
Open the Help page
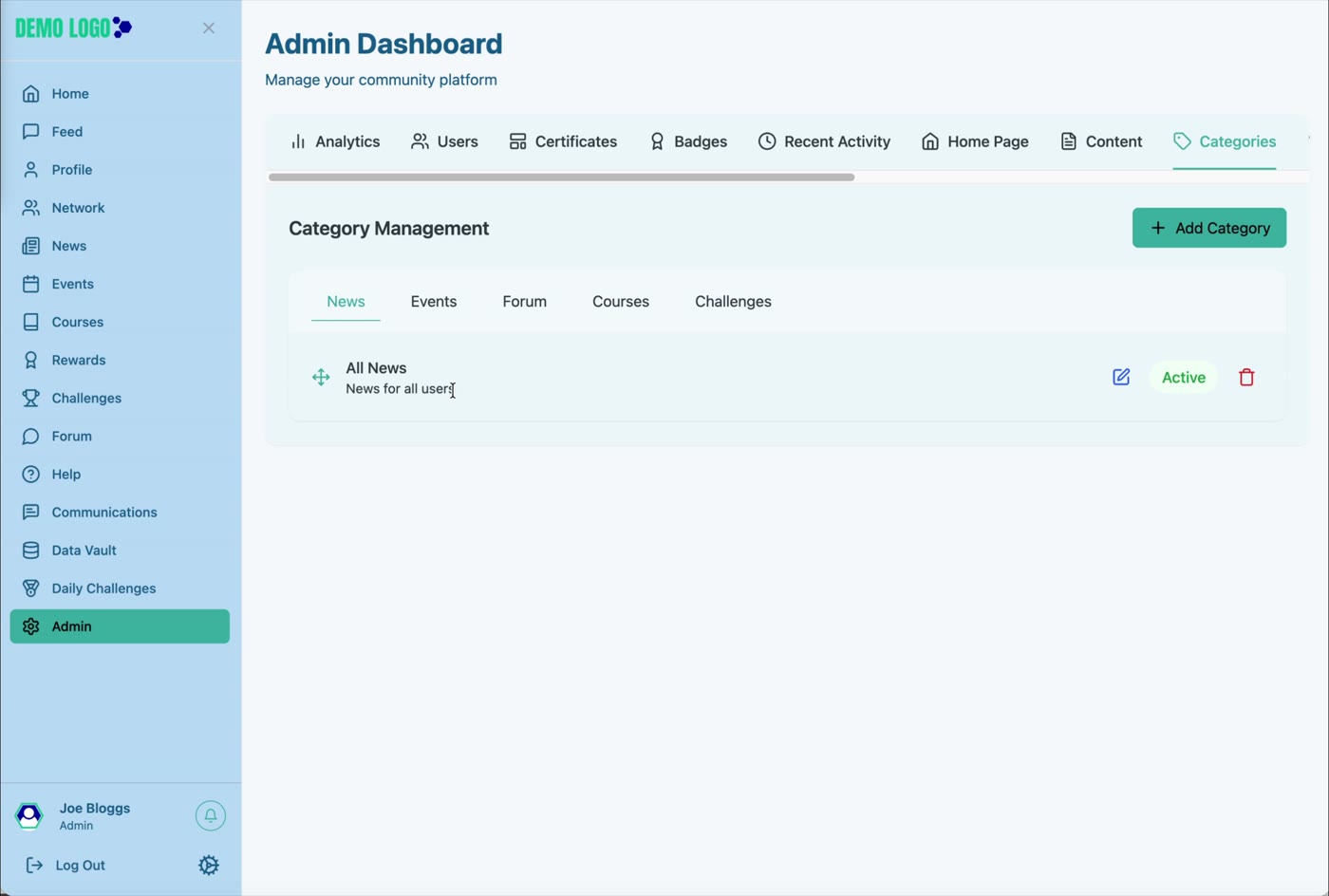point(120,474)
